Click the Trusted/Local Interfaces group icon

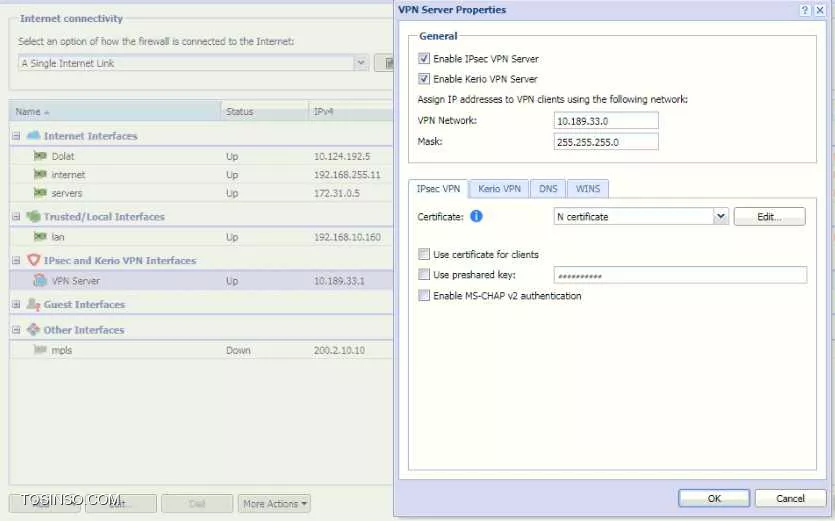tap(34, 216)
